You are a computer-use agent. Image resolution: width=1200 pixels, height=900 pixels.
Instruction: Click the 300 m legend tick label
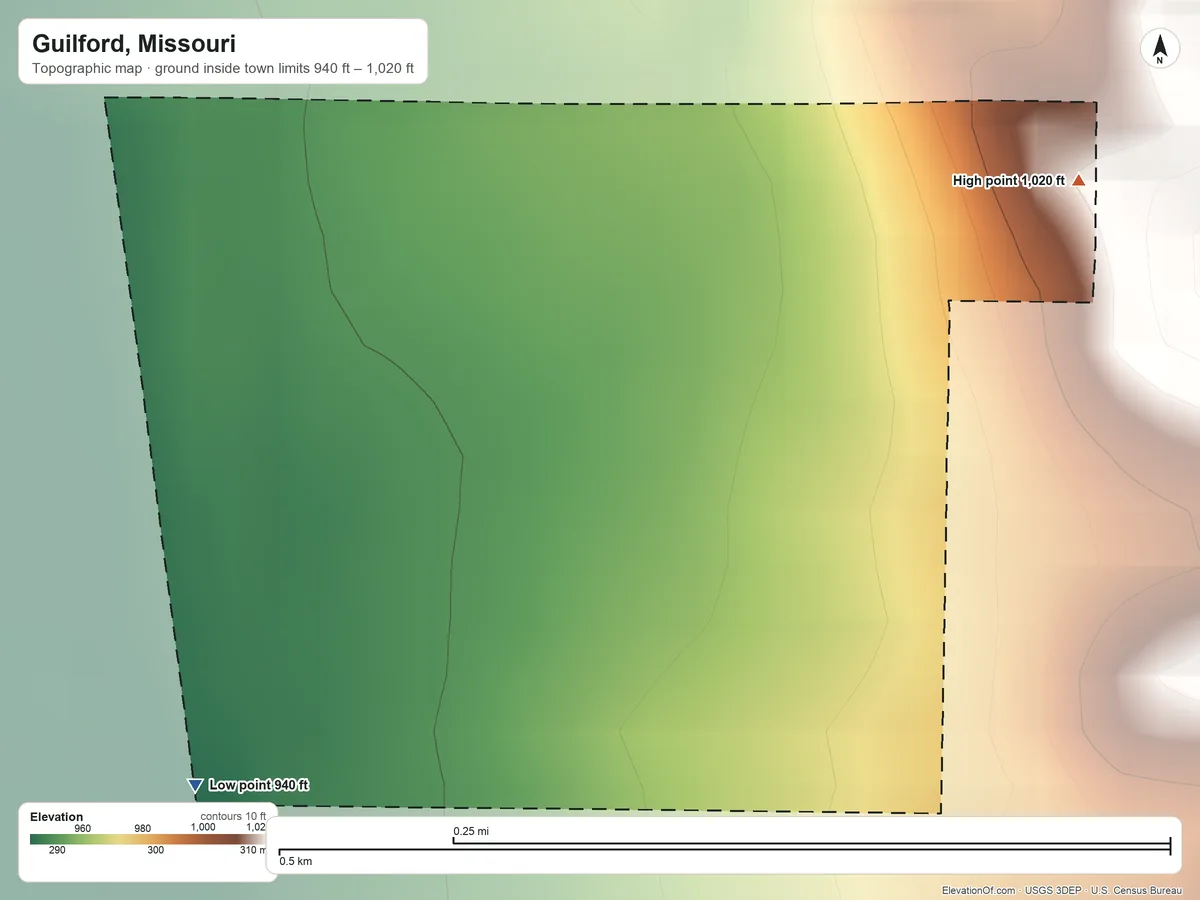[155, 850]
